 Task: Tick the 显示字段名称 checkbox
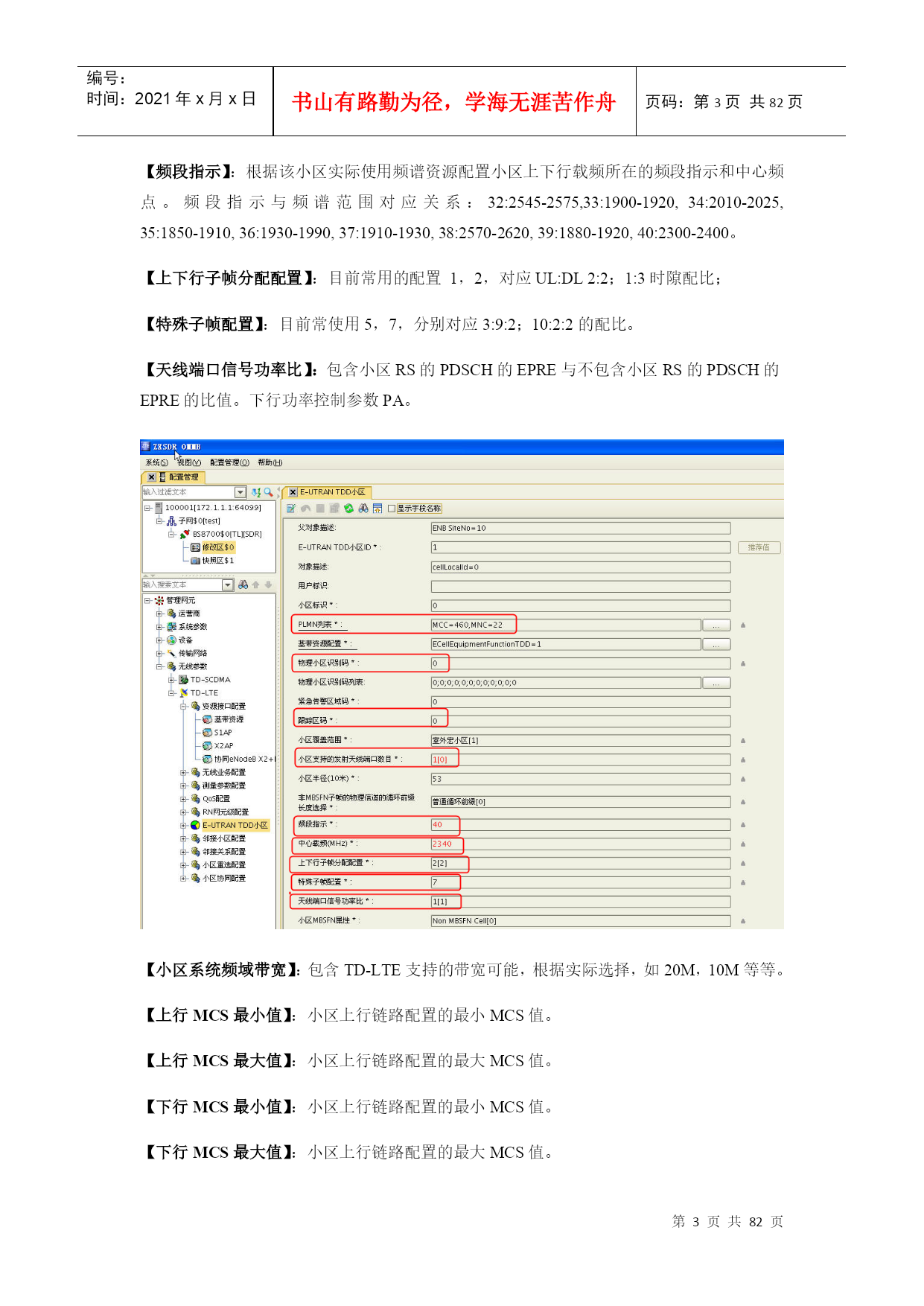click(392, 509)
